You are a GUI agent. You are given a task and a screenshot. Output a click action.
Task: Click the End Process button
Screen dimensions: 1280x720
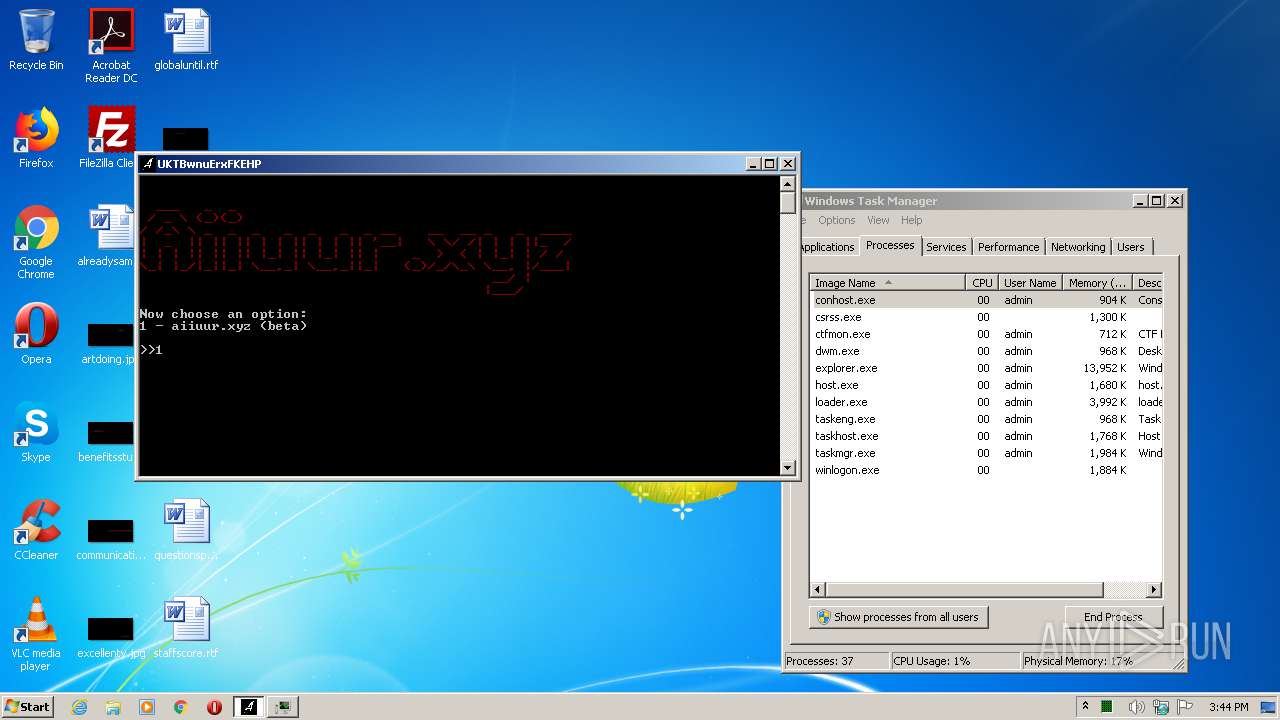[x=1112, y=617]
